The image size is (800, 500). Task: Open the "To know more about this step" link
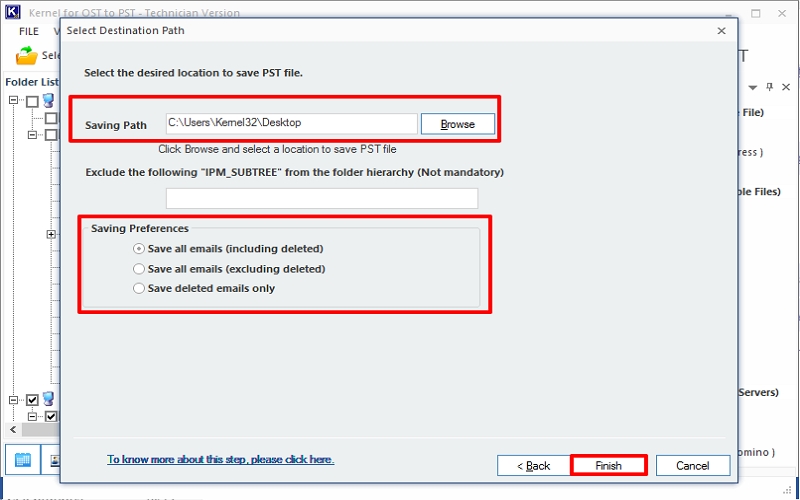[220, 460]
